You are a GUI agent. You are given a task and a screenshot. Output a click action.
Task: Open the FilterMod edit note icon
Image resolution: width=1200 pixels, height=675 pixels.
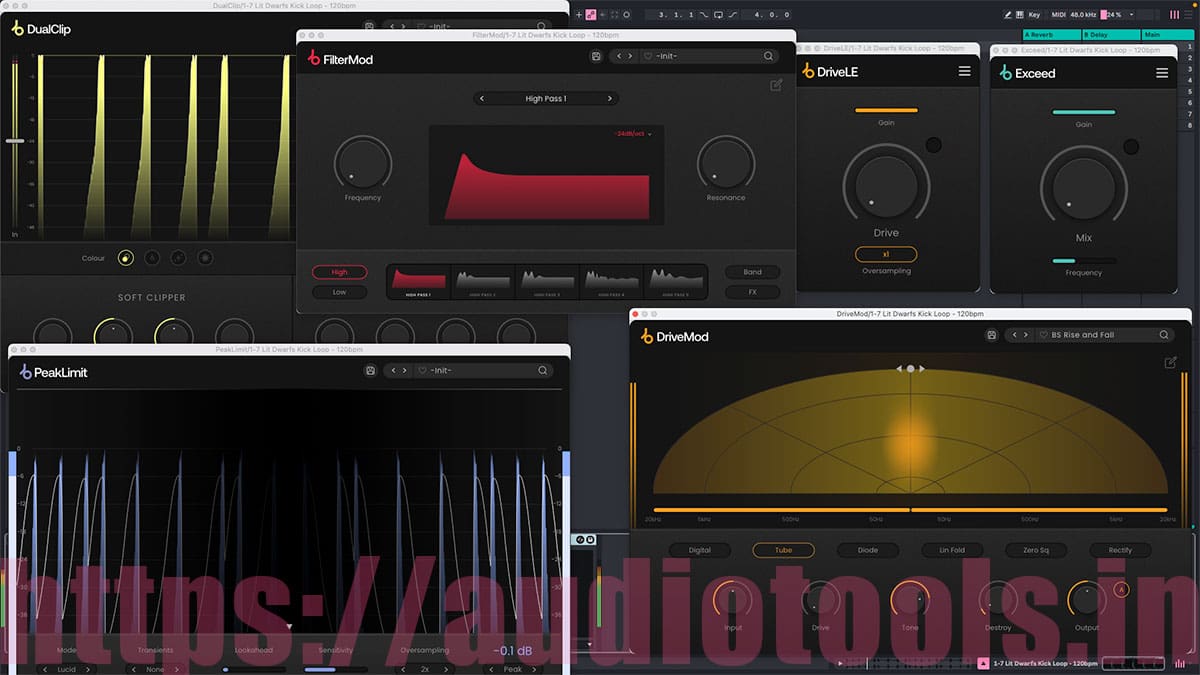tap(776, 85)
